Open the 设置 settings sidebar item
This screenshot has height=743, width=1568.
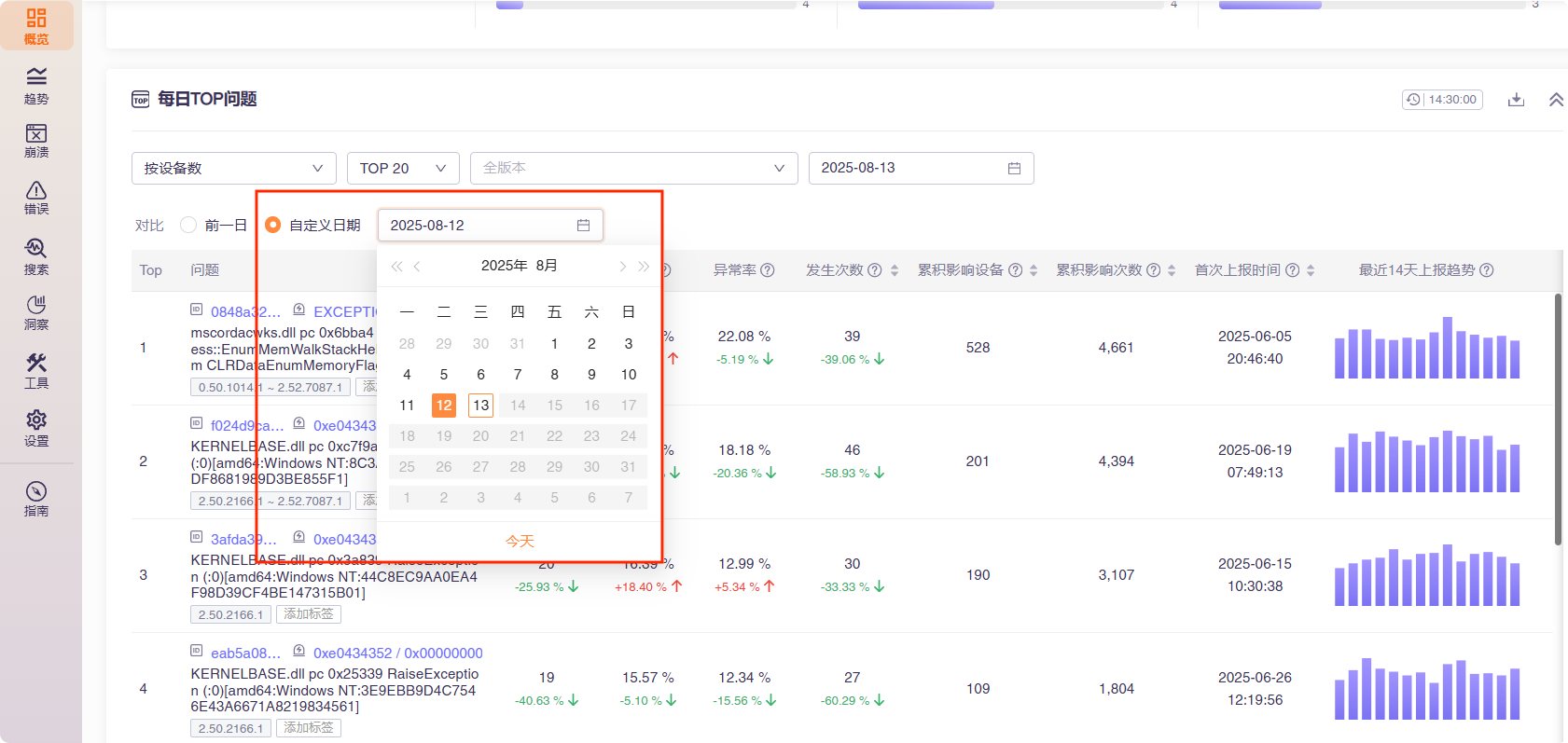tap(36, 429)
